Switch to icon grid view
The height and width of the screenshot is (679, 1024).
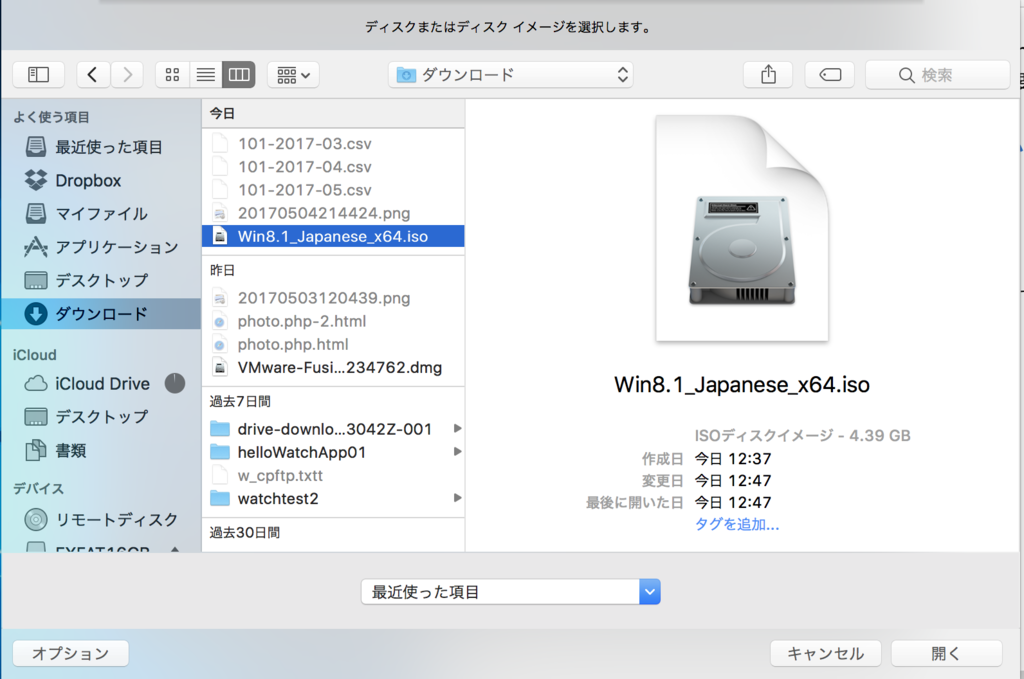(x=172, y=75)
